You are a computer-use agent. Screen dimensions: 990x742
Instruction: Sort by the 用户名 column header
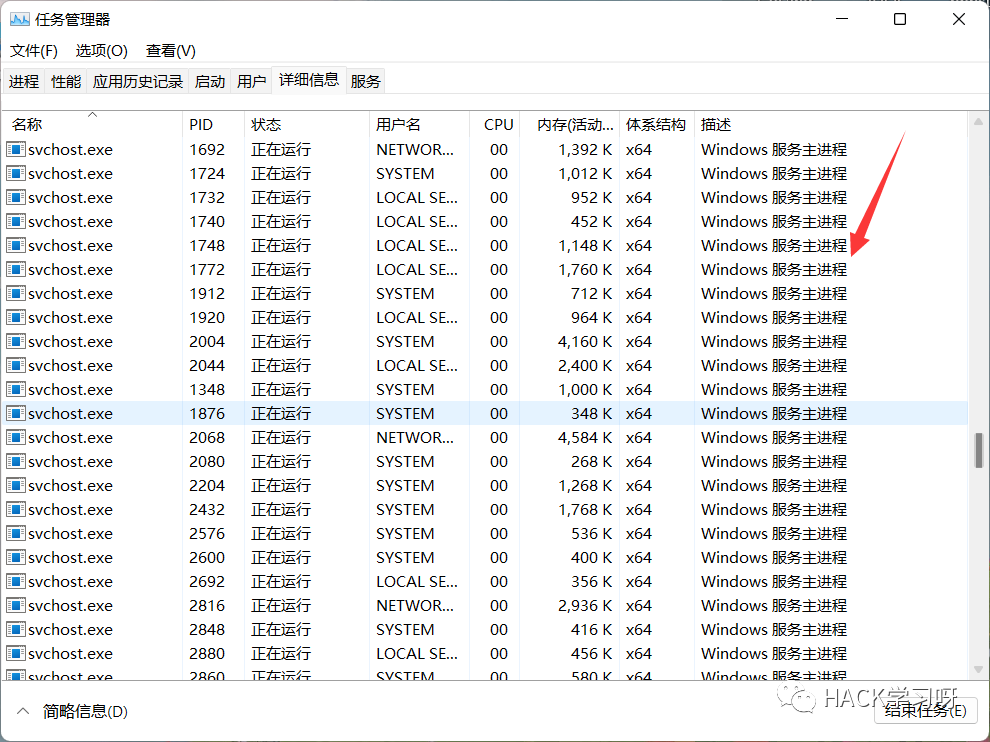pyautogui.click(x=419, y=124)
